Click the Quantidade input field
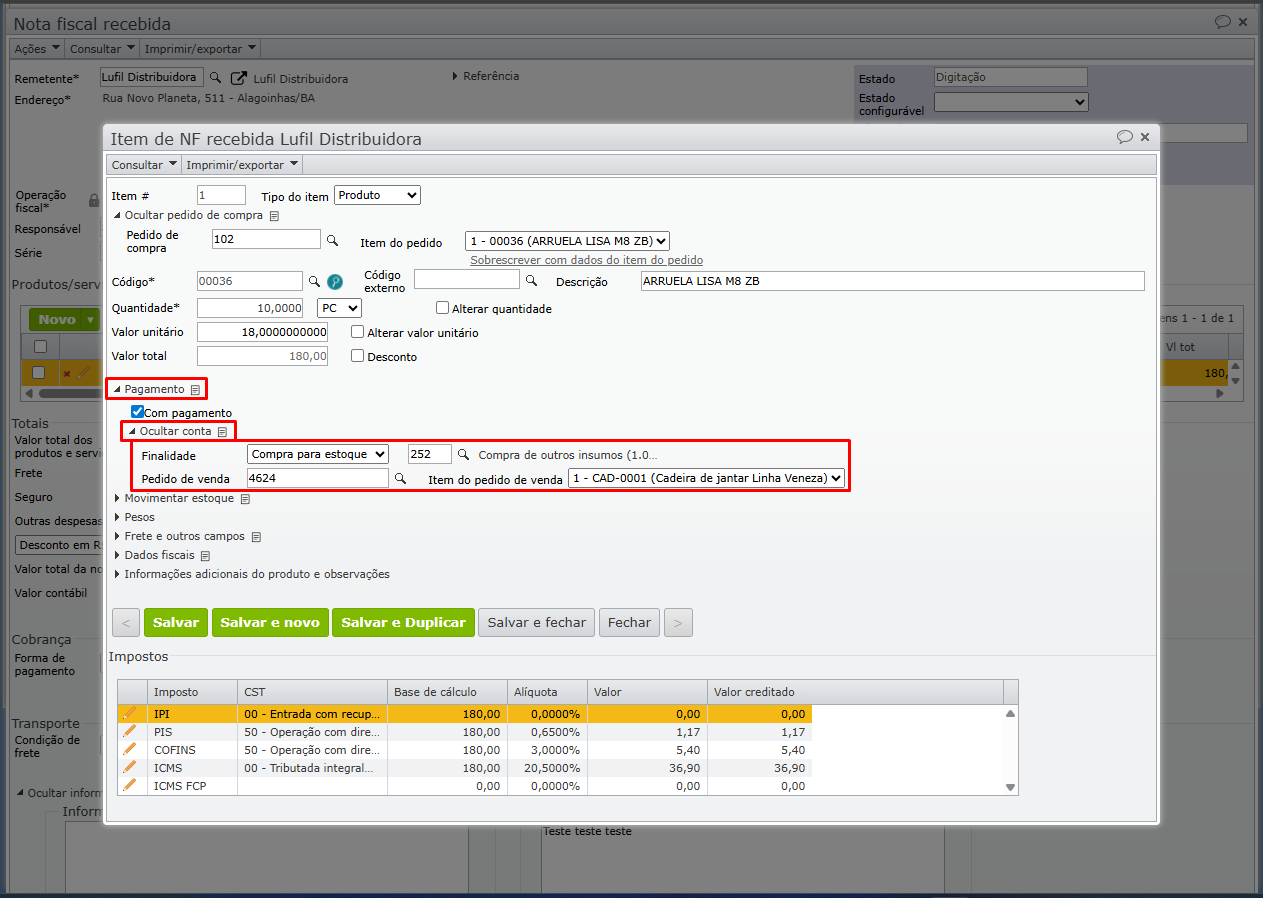 pos(250,308)
